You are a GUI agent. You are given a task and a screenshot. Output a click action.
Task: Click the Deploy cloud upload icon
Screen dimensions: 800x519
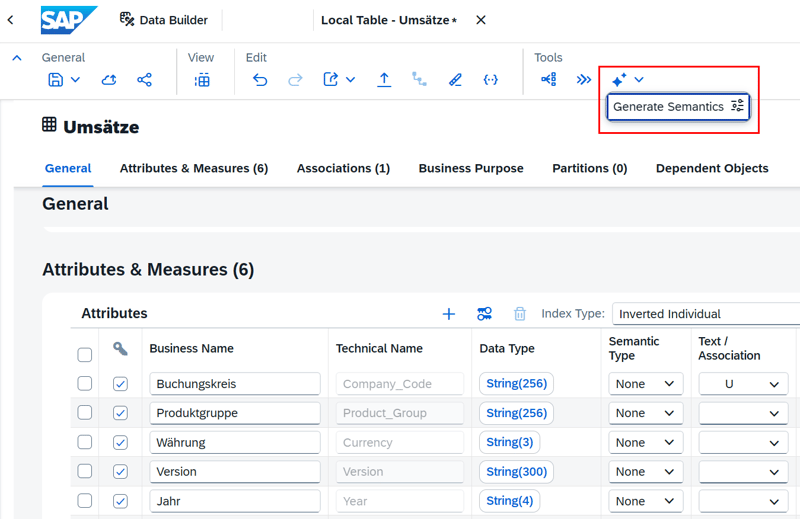[109, 80]
